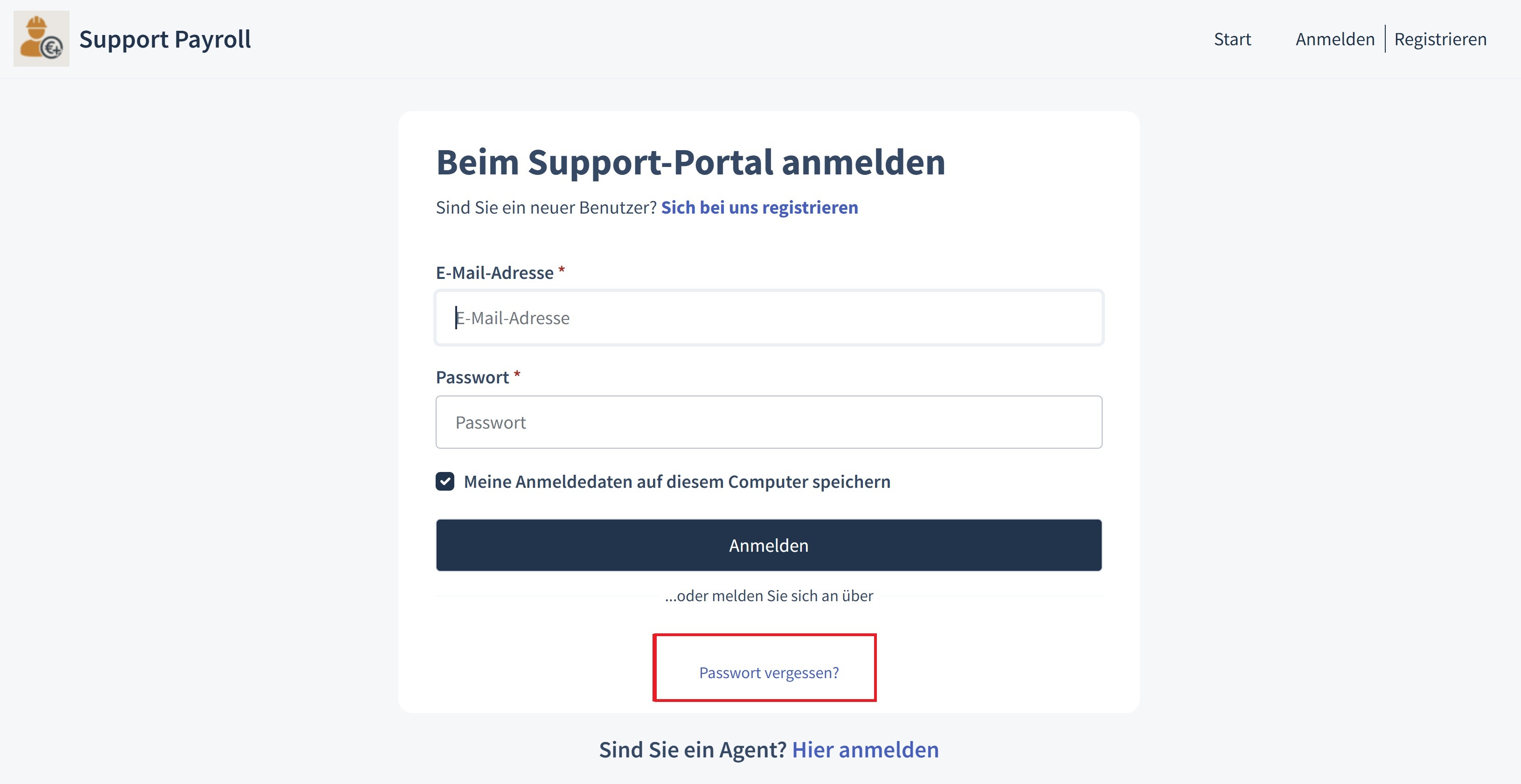
Task: Click the Passwort field label
Action: 472,377
